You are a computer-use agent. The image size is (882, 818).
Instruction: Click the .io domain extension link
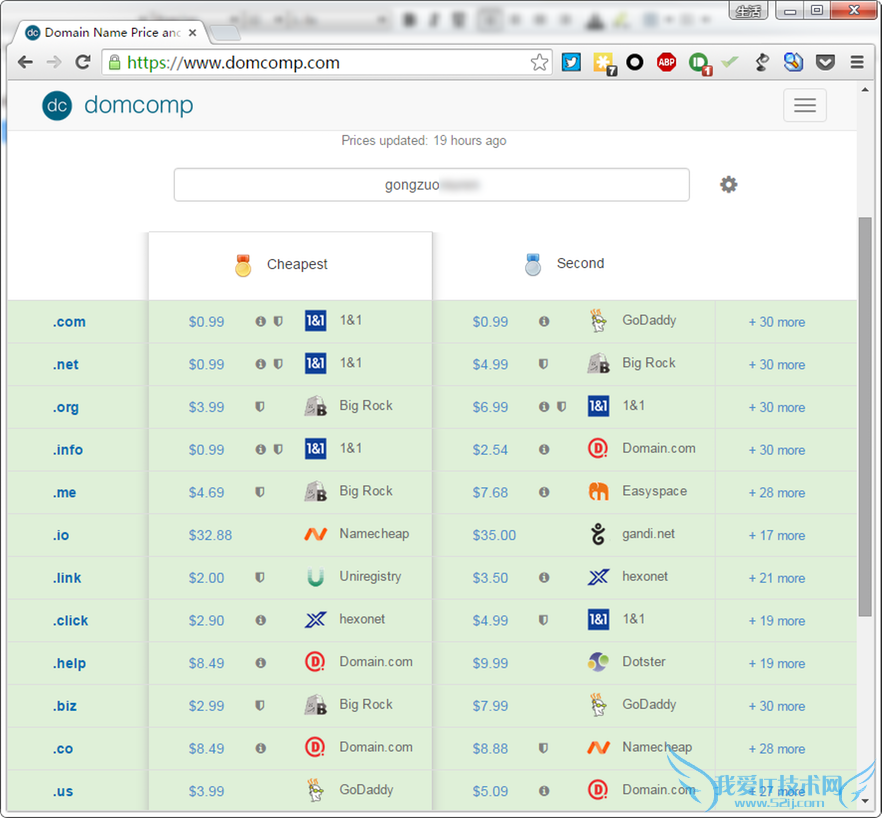(61, 535)
